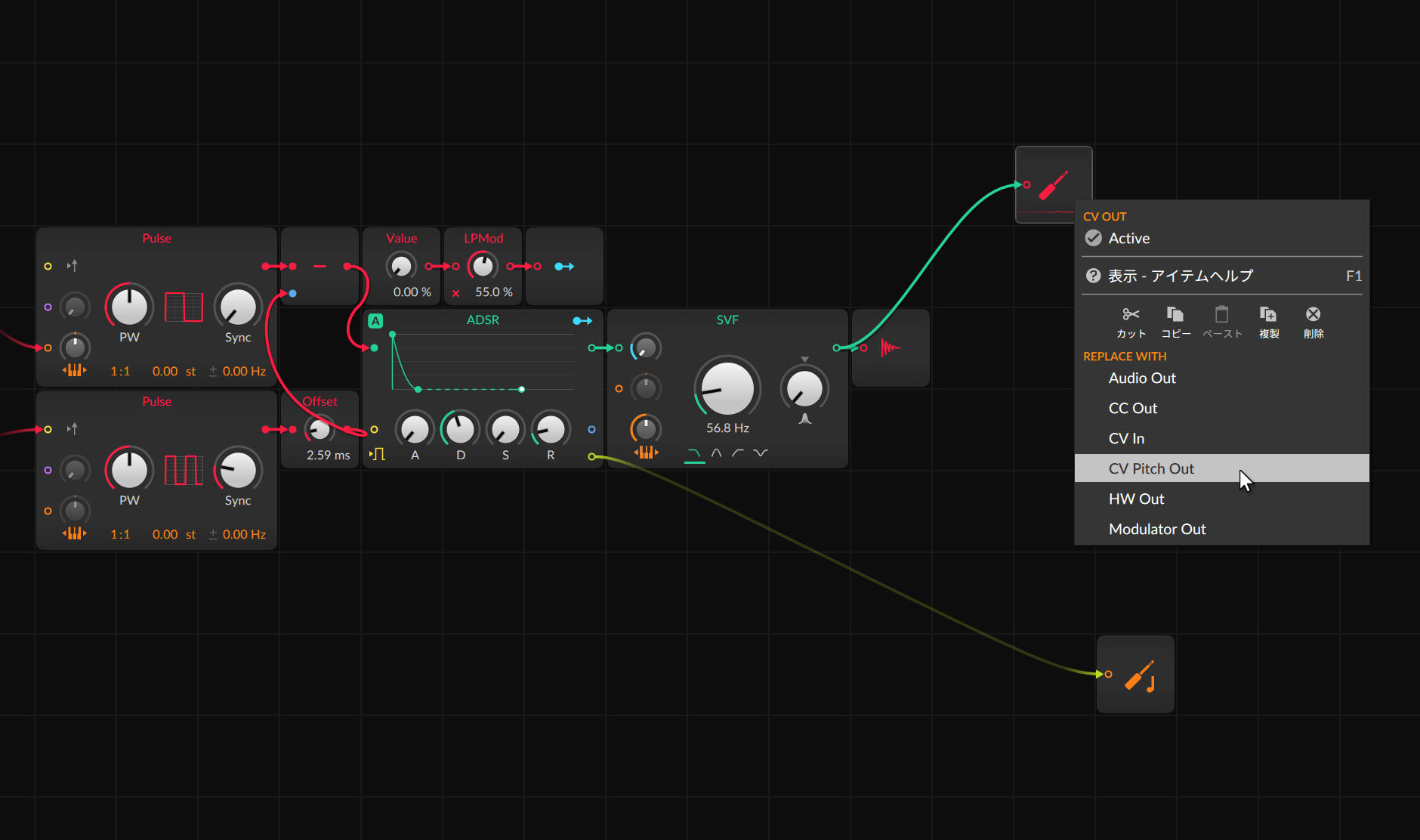Viewport: 1420px width, 840px height.
Task: Click the ADSR envelope curve display
Action: coord(483,361)
